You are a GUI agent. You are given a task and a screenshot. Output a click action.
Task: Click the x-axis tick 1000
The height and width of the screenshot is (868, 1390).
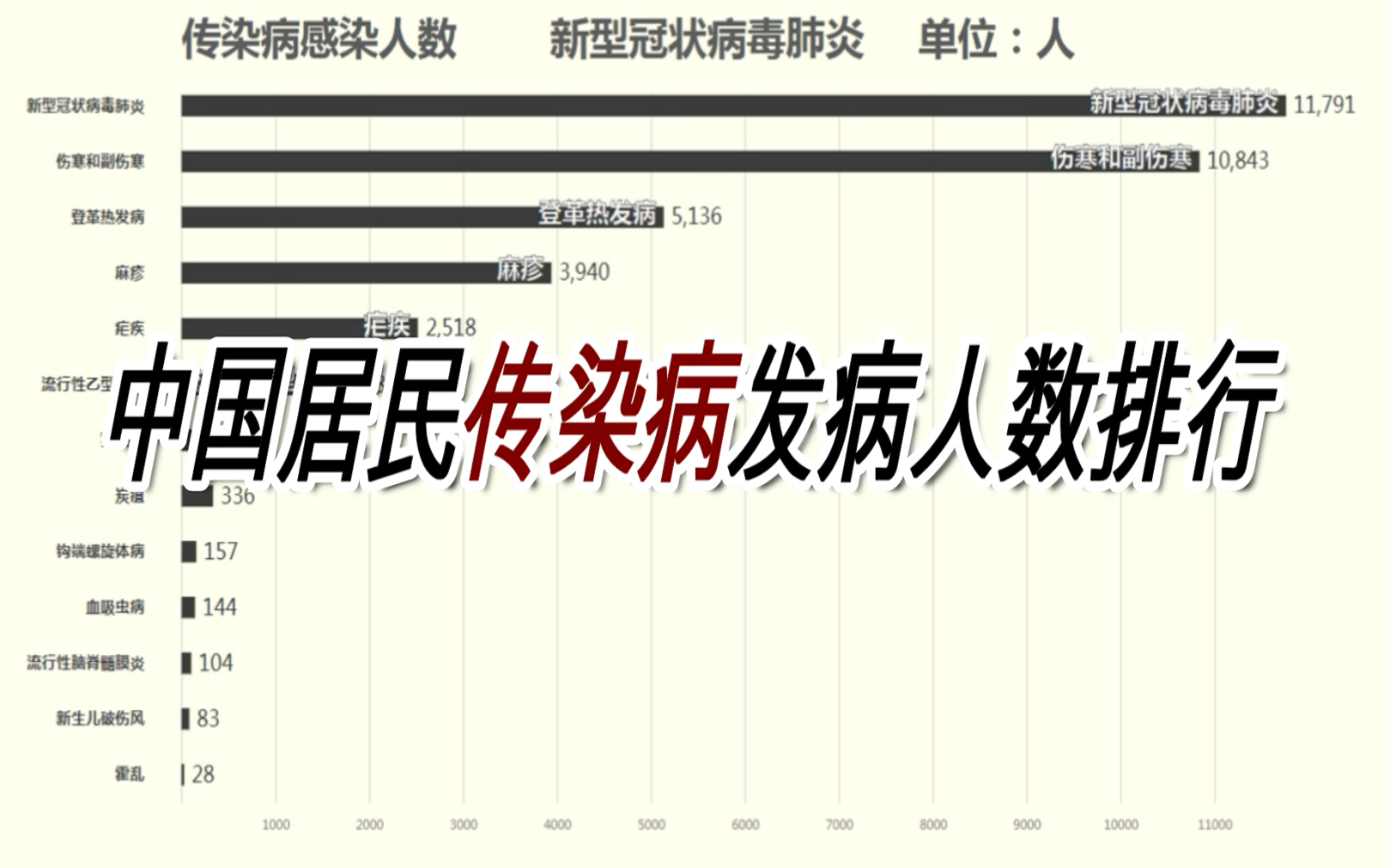[276, 824]
